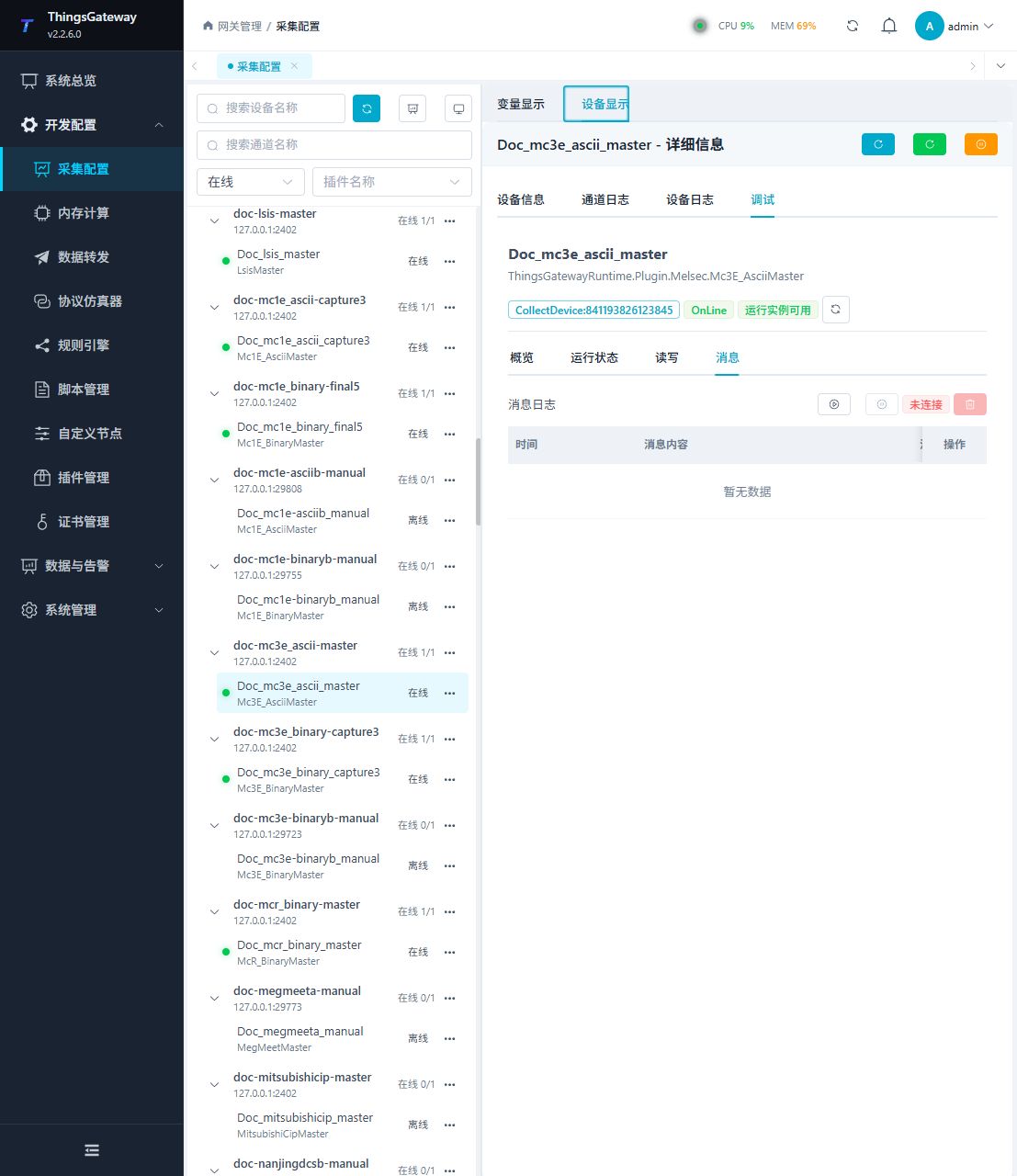Click the home icon in breadcrumb
Screen dimensions: 1017x1176
point(208,26)
